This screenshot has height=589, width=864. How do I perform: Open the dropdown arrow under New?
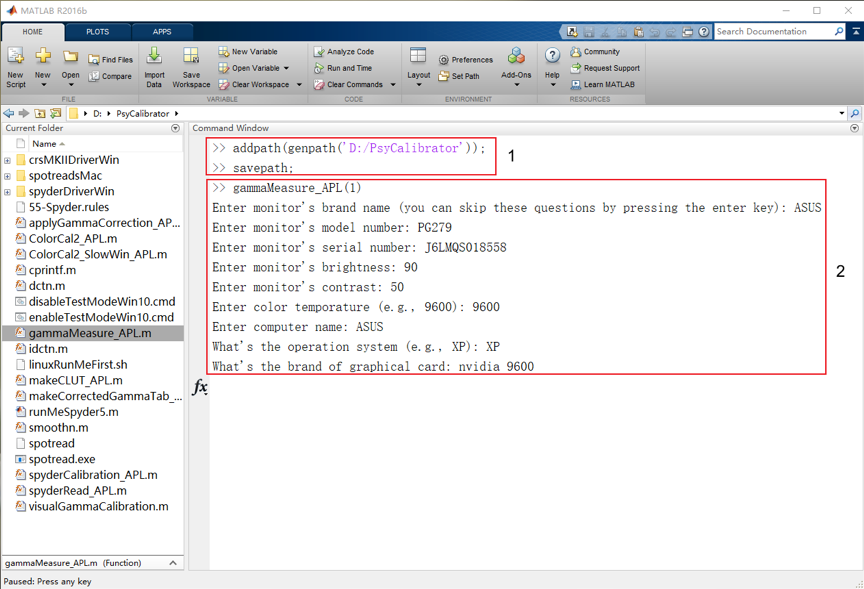tap(44, 85)
